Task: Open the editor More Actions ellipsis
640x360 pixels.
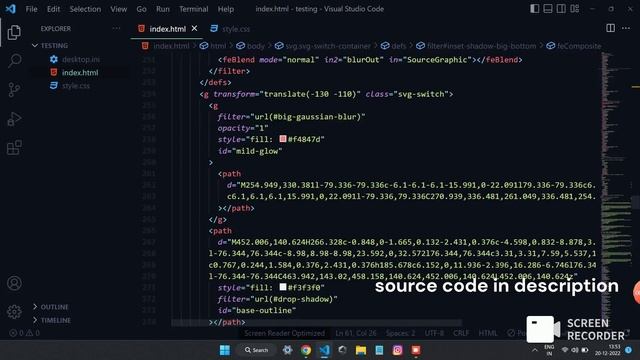Action: coord(626,28)
